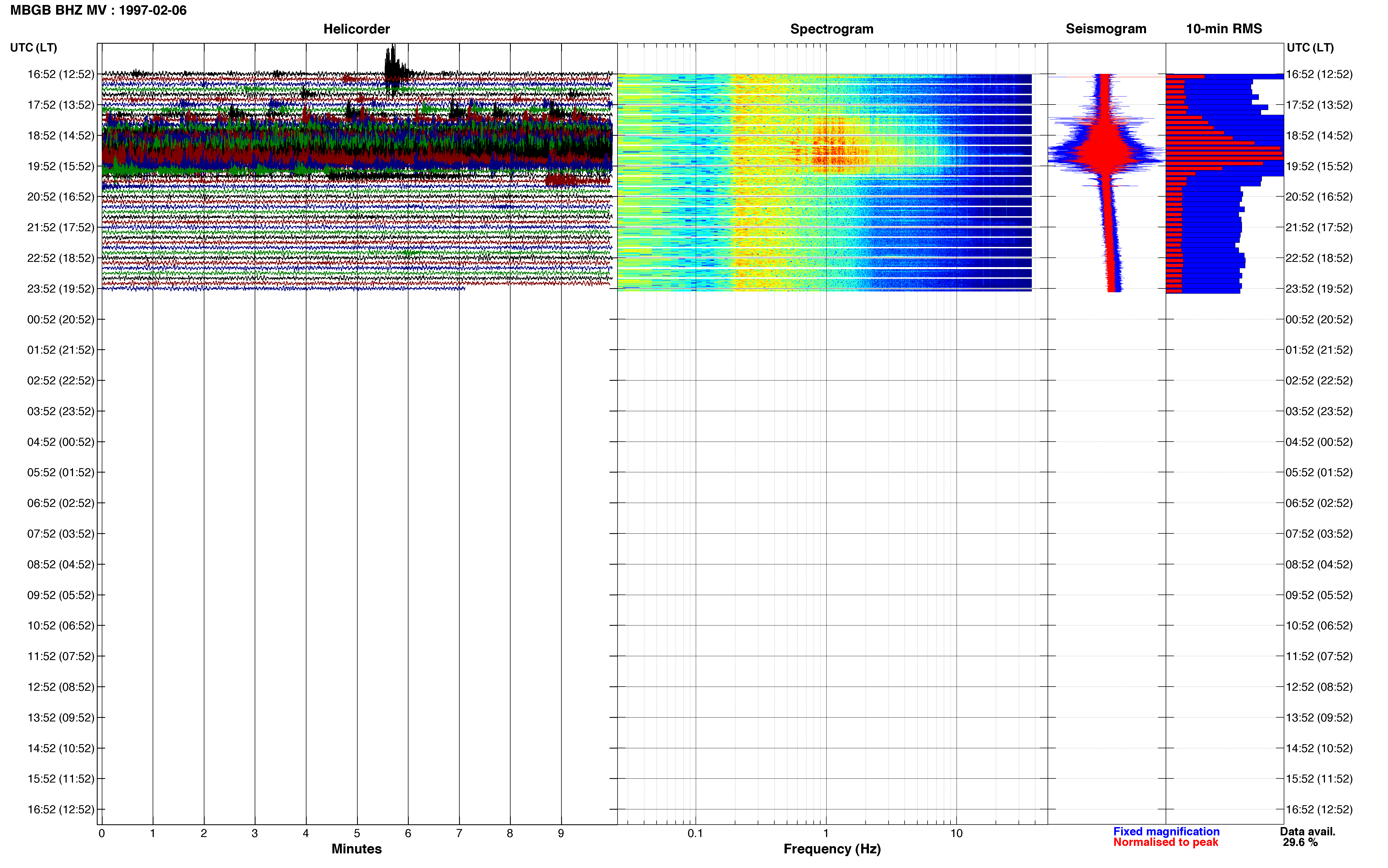Click the left time label '21:52 (17:52)'

click(60, 227)
